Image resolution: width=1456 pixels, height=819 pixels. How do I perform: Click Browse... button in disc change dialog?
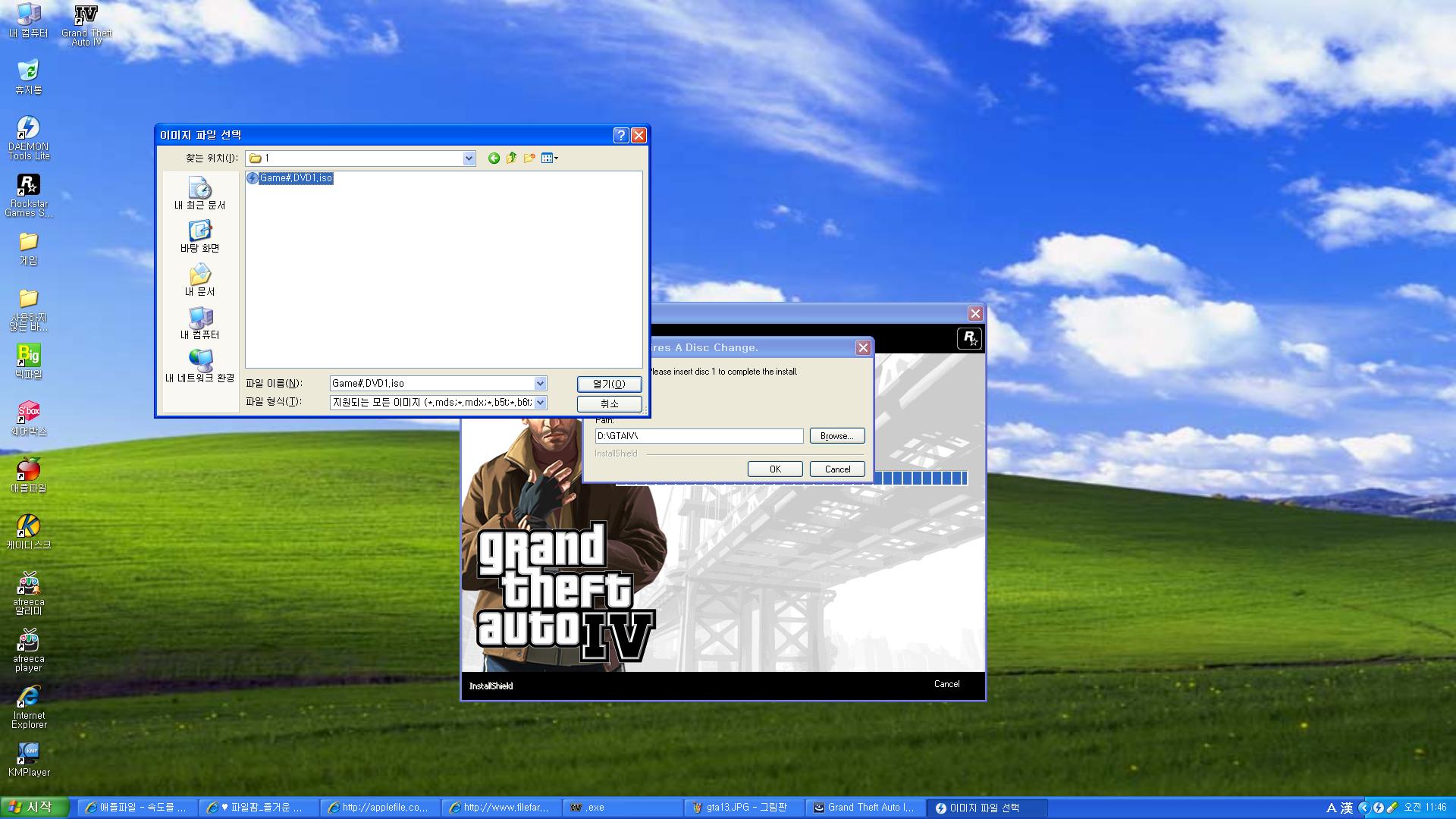(837, 436)
